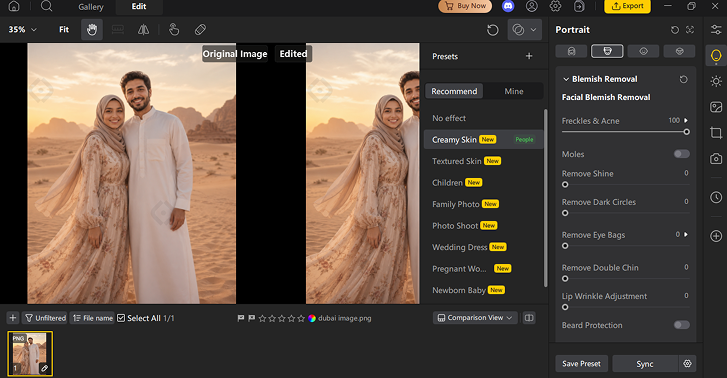Toggle the Beard Protection switch

681,325
